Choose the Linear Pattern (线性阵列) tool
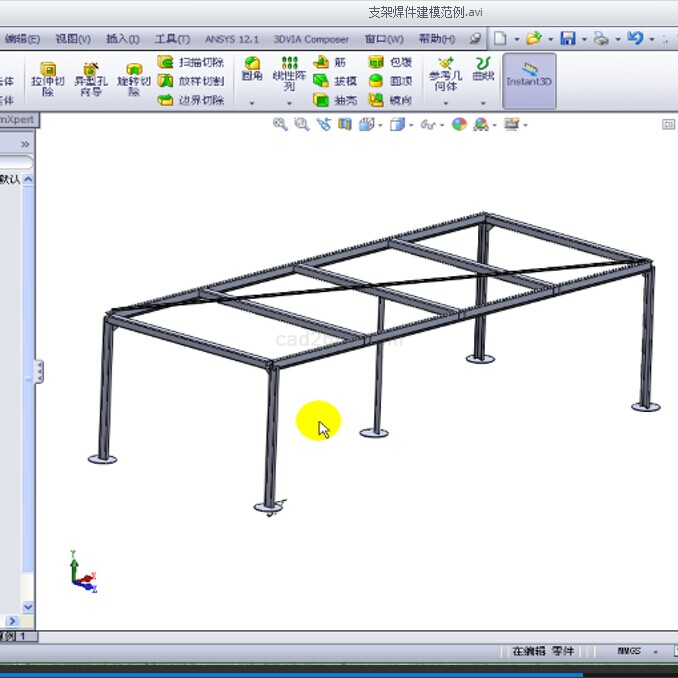Screen dimensions: 678x678 tap(289, 73)
